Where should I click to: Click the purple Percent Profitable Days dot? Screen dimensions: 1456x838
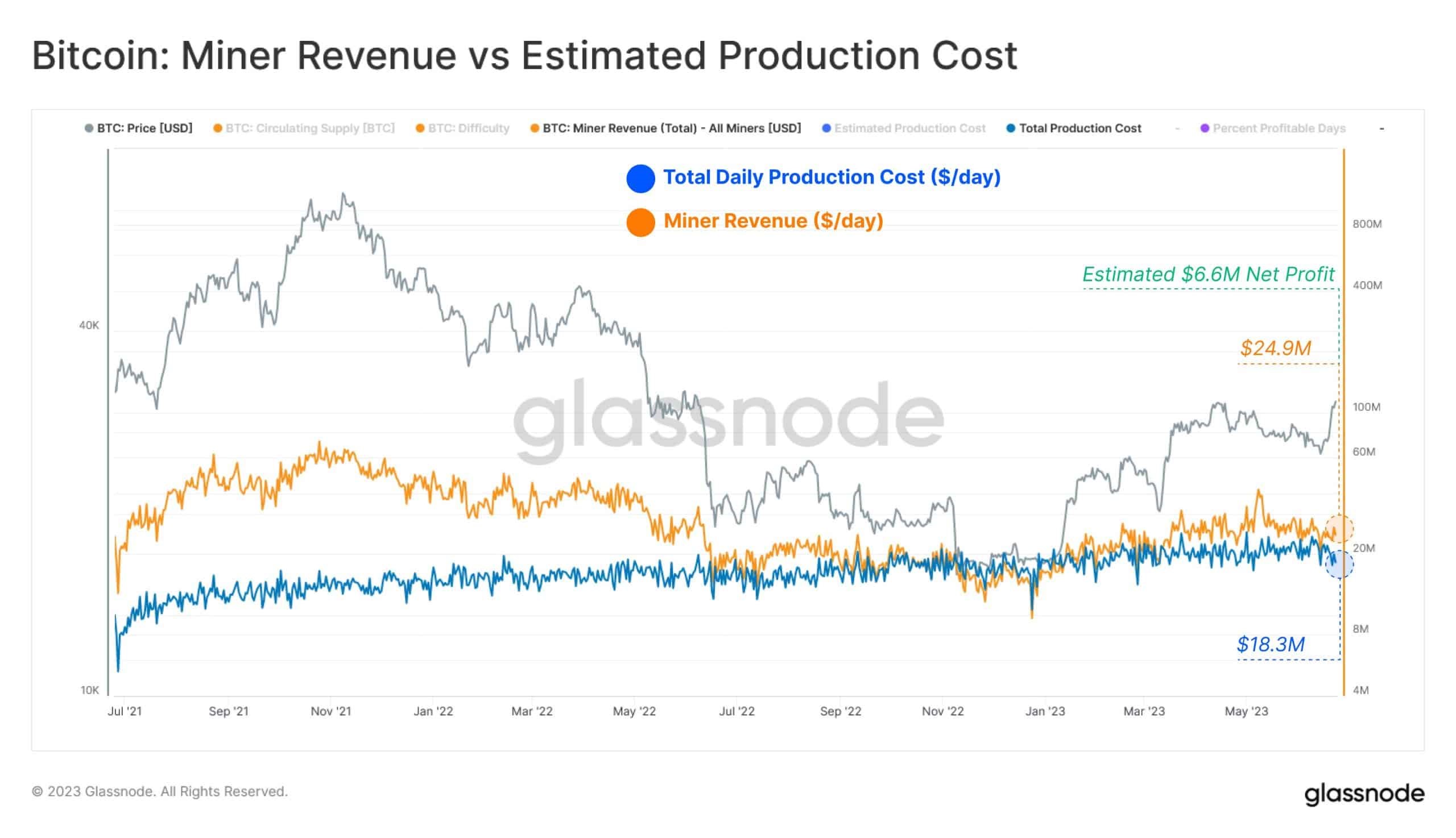coord(1205,128)
